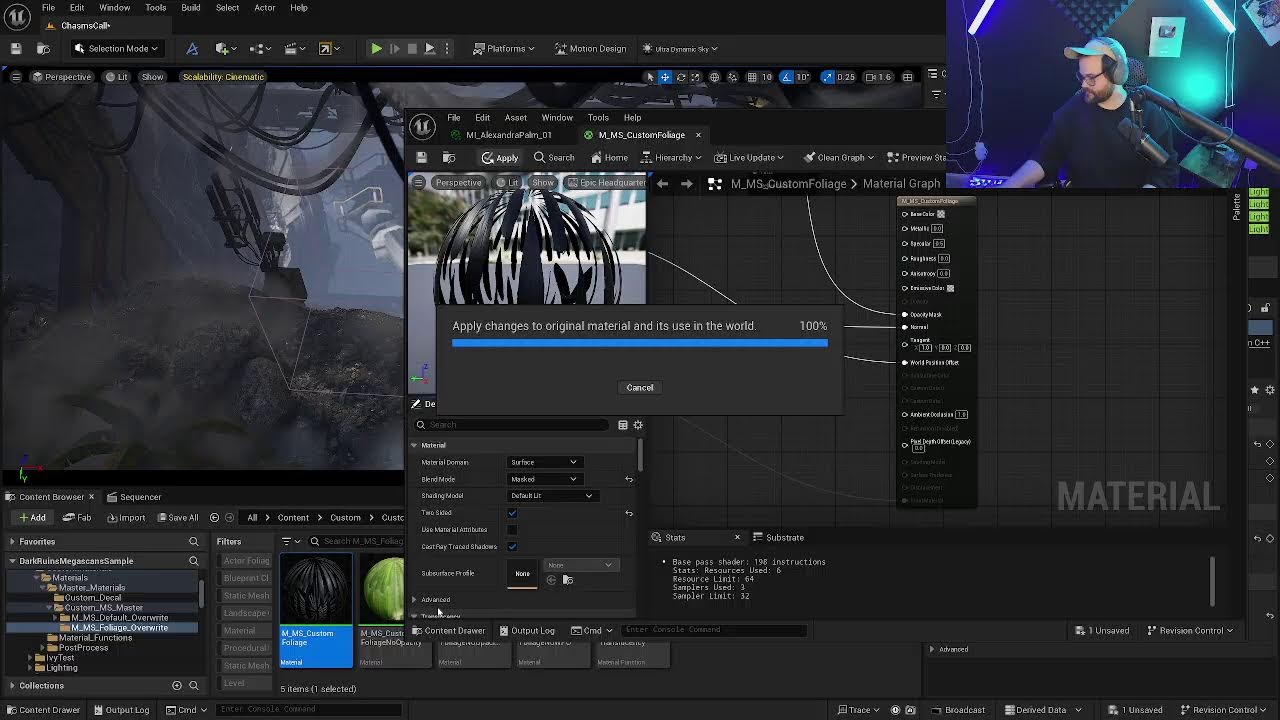This screenshot has width=1280, height=720.
Task: Click the Add collection plus icon
Action: (177, 685)
